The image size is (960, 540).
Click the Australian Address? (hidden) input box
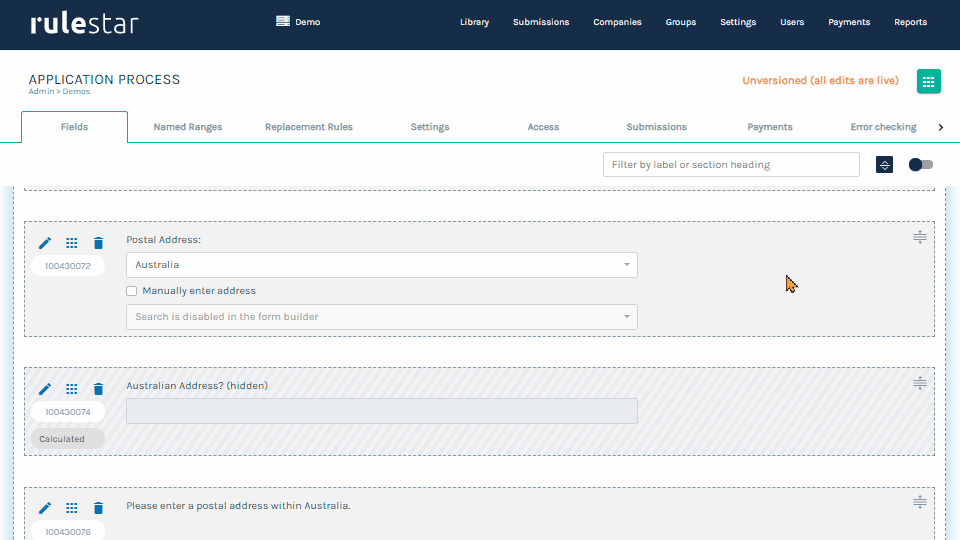[x=381, y=411]
